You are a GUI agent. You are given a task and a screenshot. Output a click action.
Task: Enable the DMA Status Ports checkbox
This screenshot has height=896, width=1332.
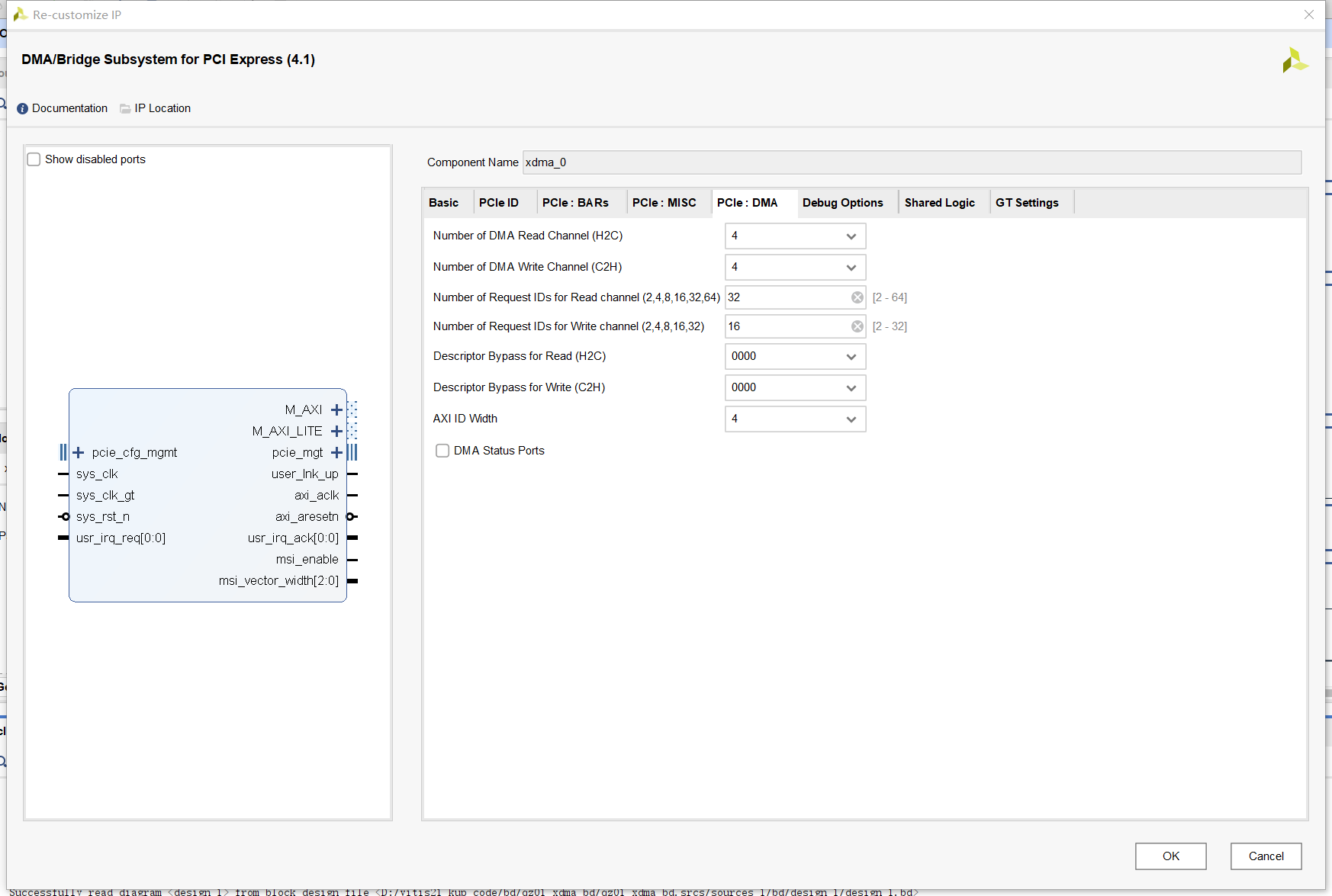tap(442, 451)
